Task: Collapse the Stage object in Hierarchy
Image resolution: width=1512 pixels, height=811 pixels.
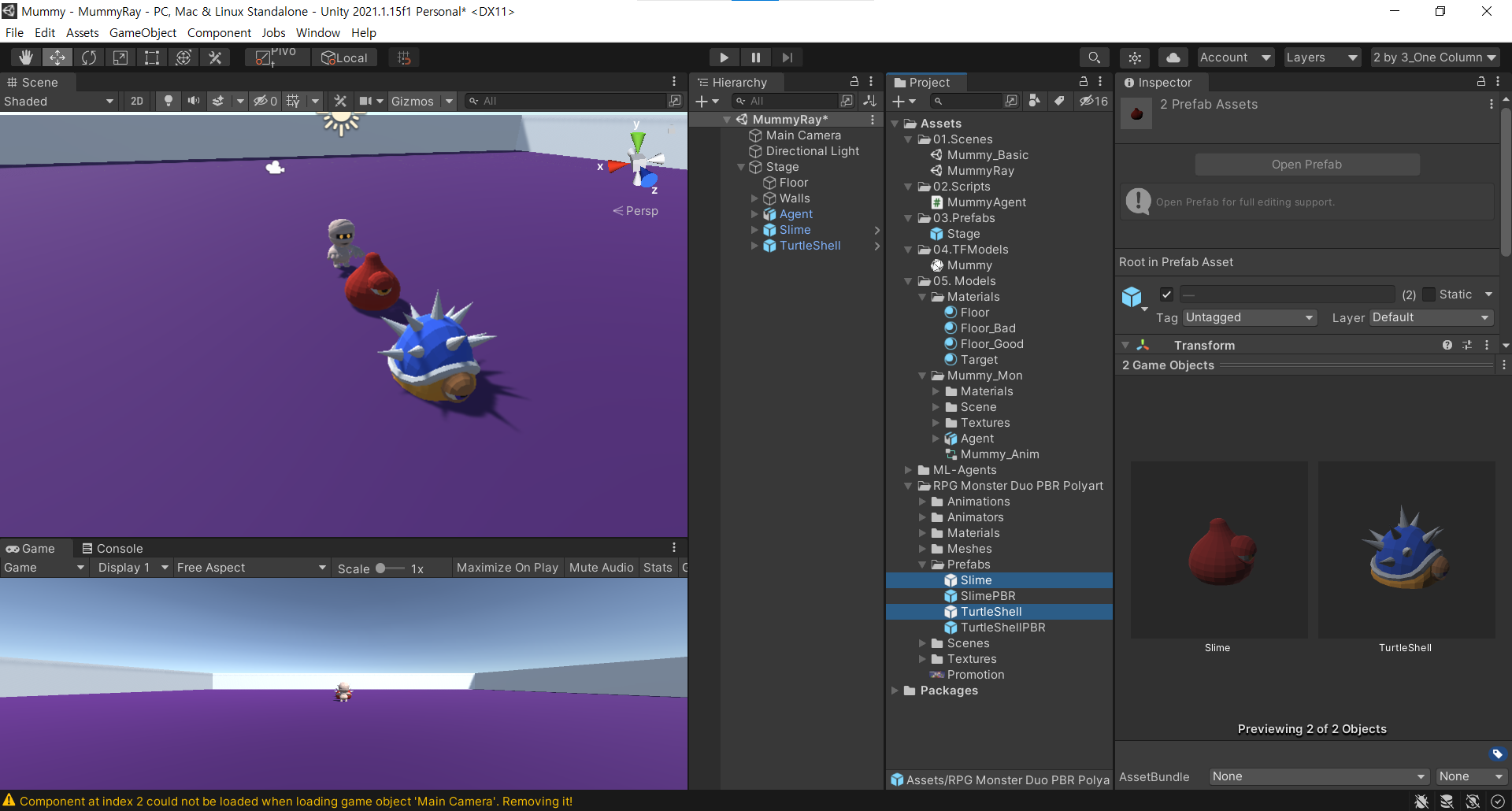Action: tap(741, 167)
